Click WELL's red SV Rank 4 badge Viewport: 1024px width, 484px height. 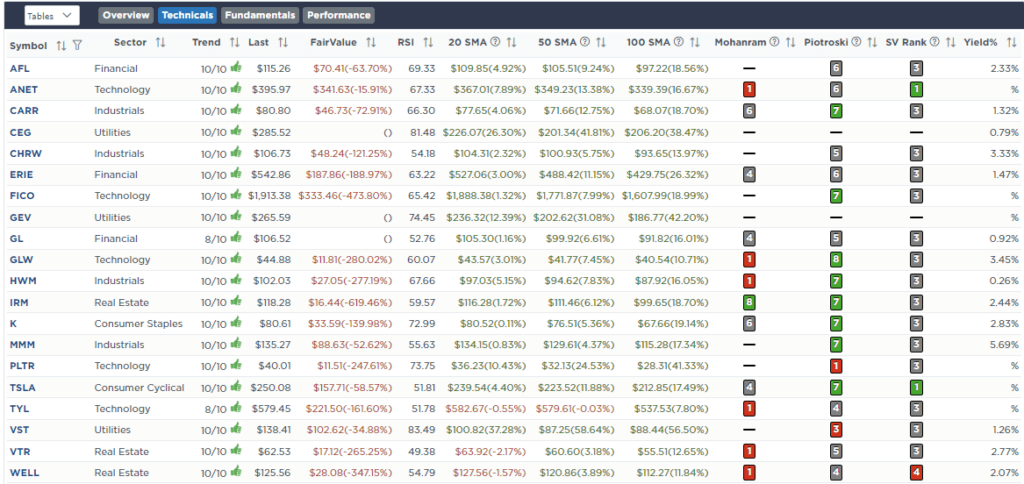tap(917, 473)
